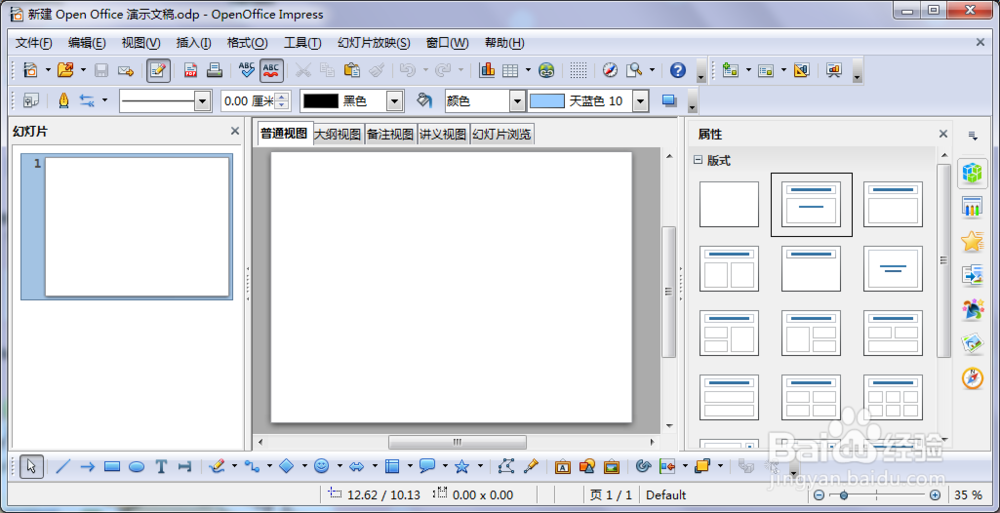This screenshot has width=1000, height=513.
Task: Select the Block Arrows tool
Action: 357,466
